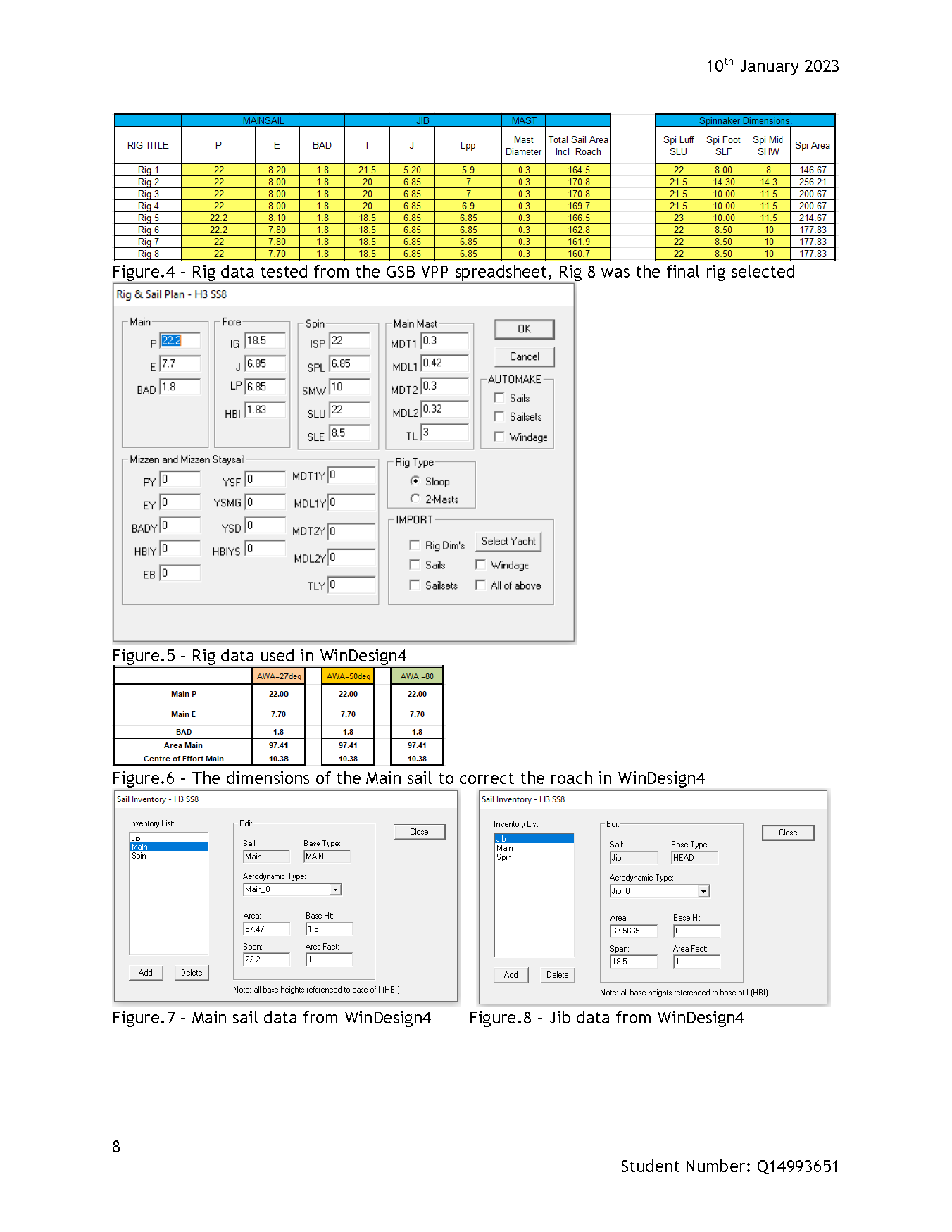952x1232 pixels.
Task: Click the AWA=27deg column header
Action: [x=279, y=676]
